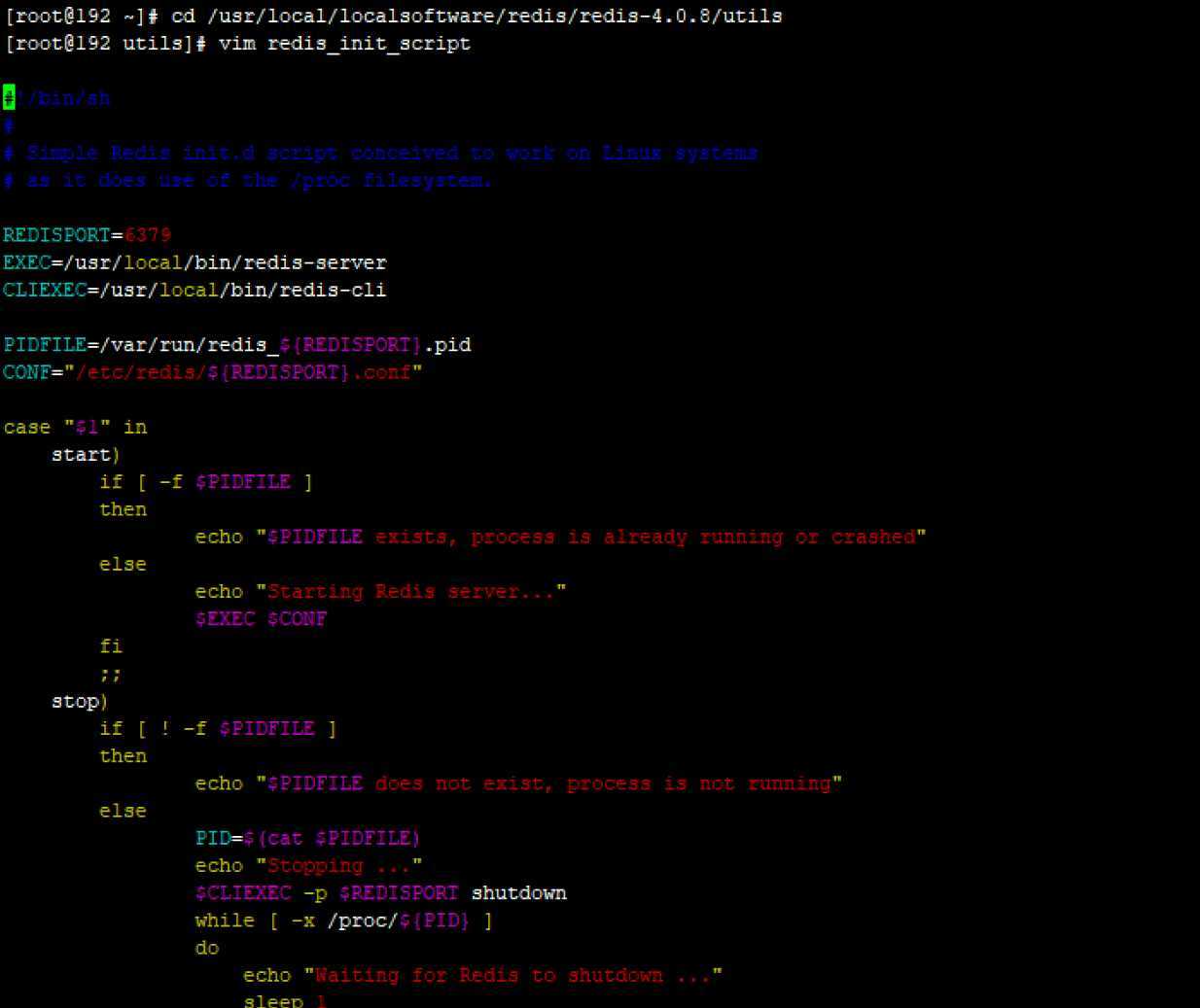Click the ';;' terminator after fi
Screen dimensions: 1200x1008
click(111, 675)
